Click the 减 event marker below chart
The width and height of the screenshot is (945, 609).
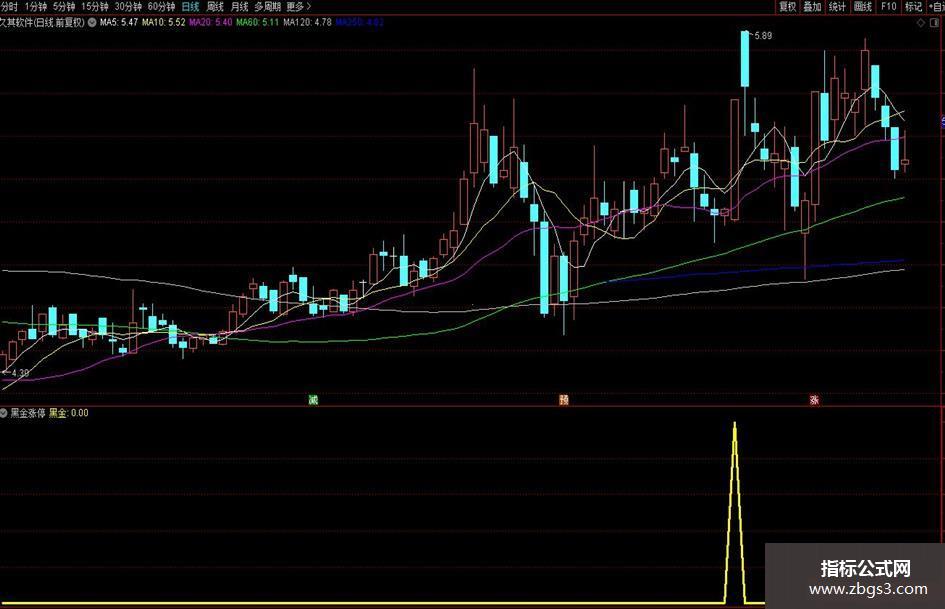313,400
